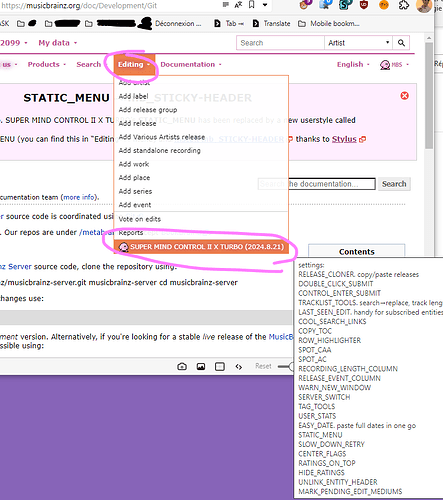Click the Stylus link in notice
Viewport: 443px width, 500px height.
coord(344,139)
